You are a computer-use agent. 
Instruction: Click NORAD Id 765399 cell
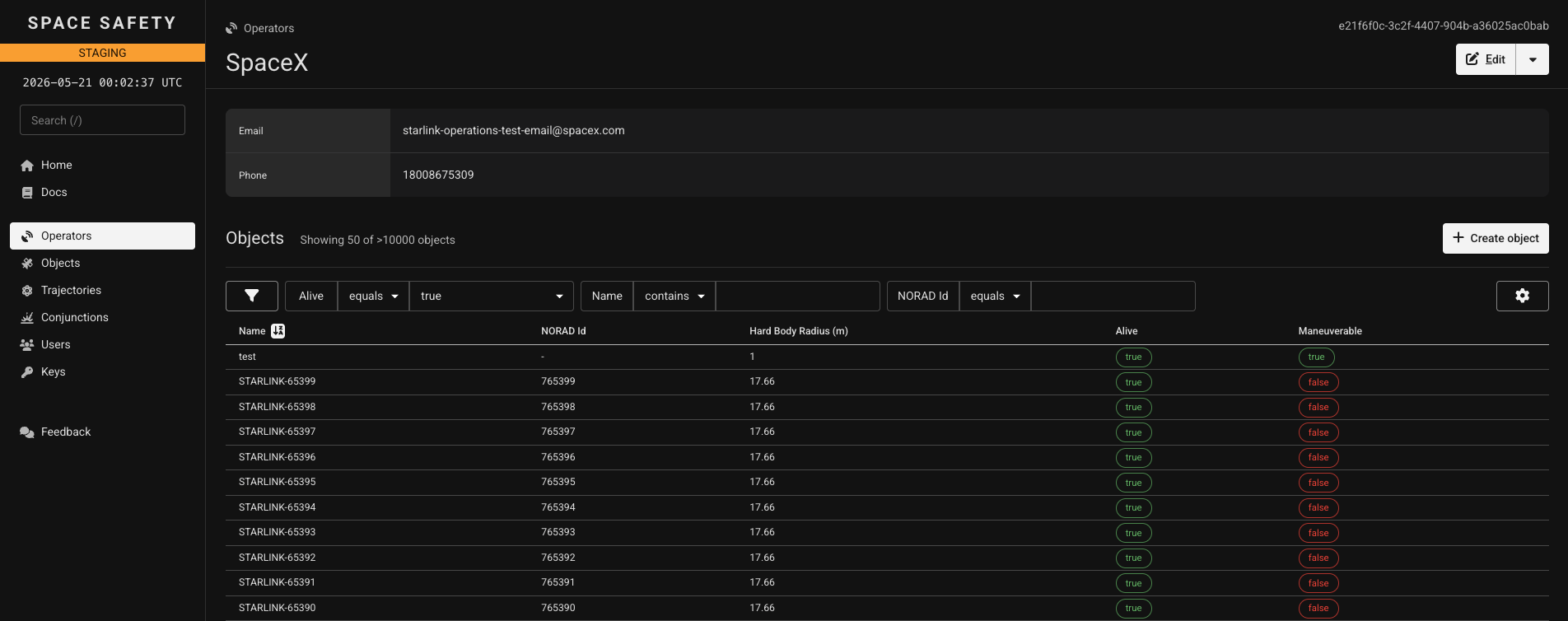click(558, 381)
